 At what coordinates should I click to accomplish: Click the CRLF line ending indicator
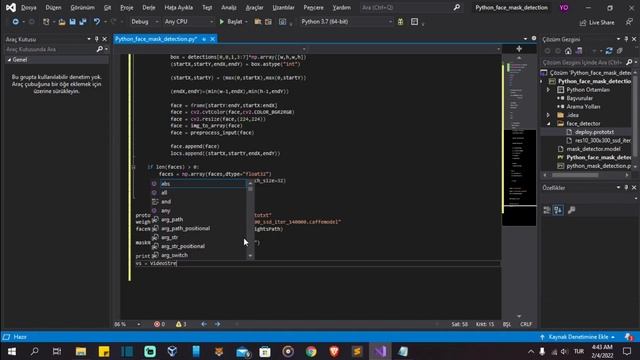[x=526, y=324]
